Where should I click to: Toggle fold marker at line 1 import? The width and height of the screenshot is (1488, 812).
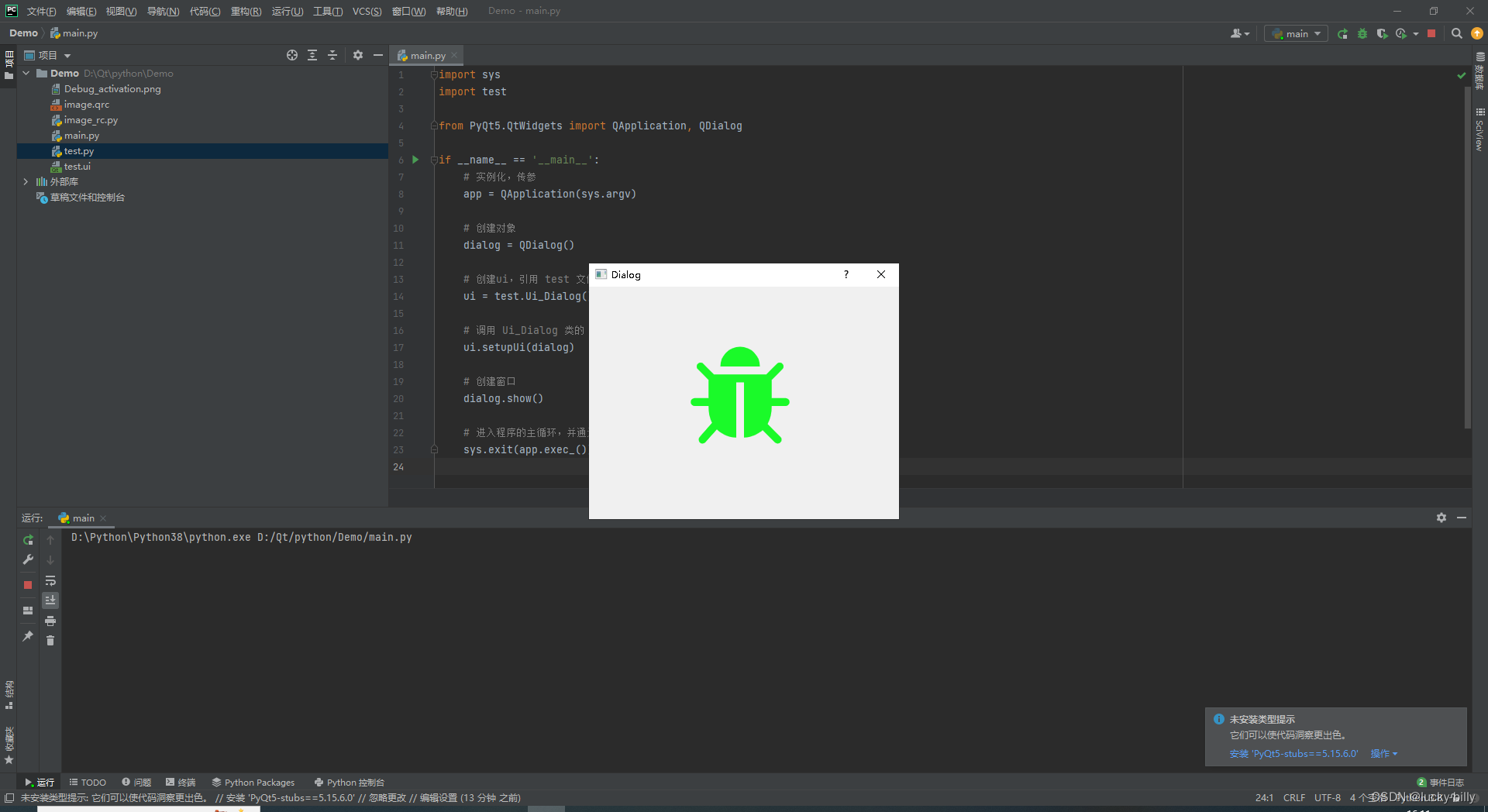(x=434, y=74)
